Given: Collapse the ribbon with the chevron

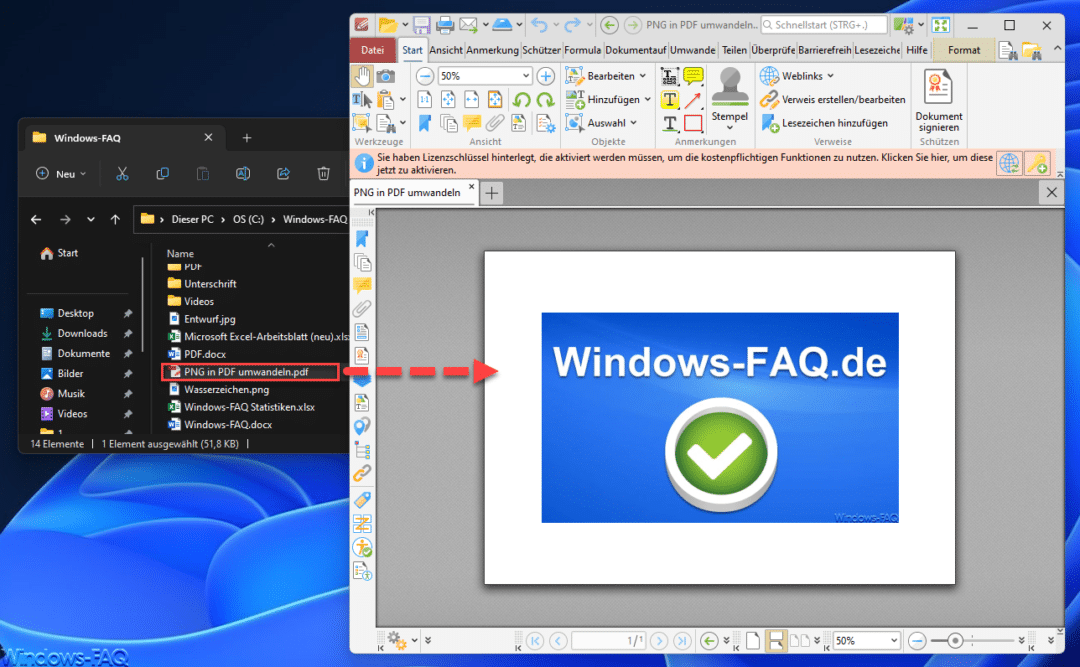Looking at the screenshot, I should (x=1057, y=49).
